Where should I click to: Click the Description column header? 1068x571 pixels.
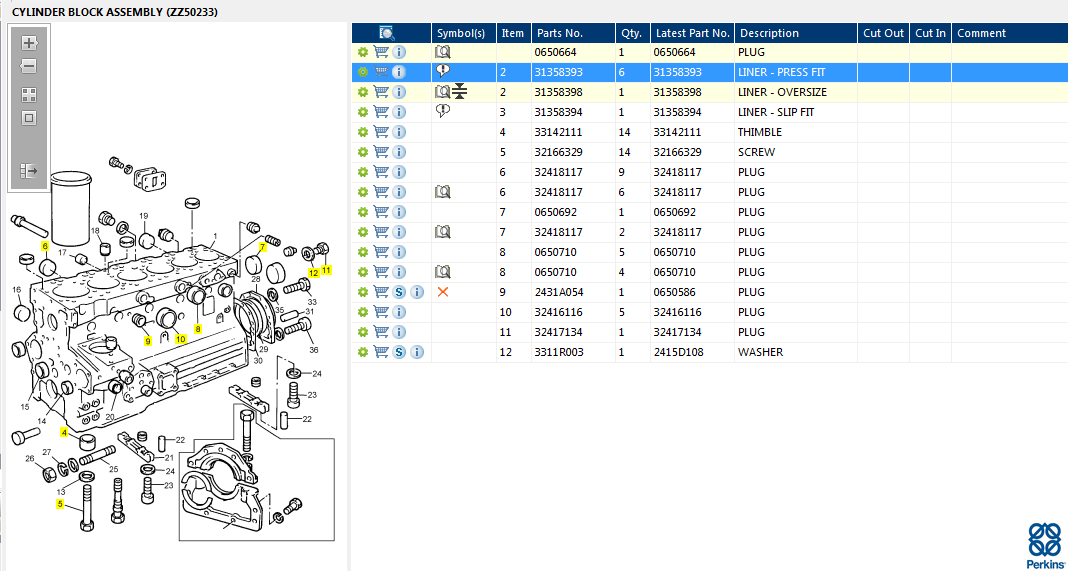pos(769,33)
